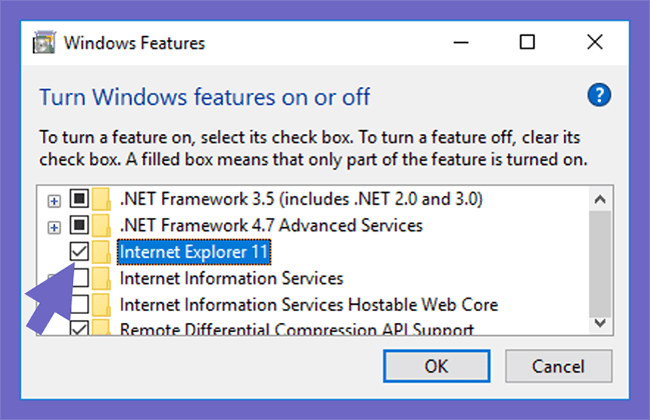Click the scroll up arrow of the feature list
Viewport: 650px width, 420px height.
(600, 199)
